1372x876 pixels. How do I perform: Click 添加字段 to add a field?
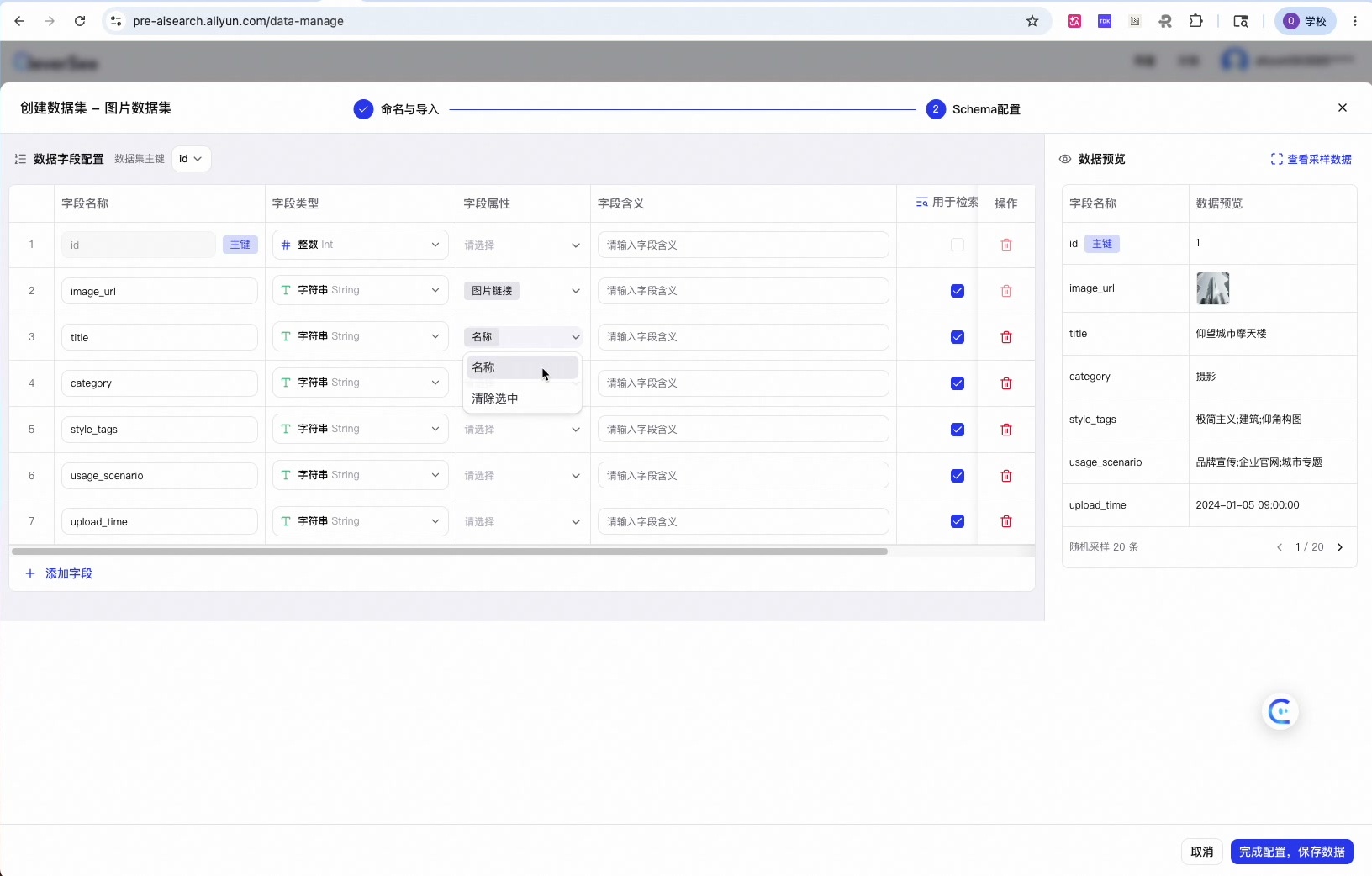59,573
